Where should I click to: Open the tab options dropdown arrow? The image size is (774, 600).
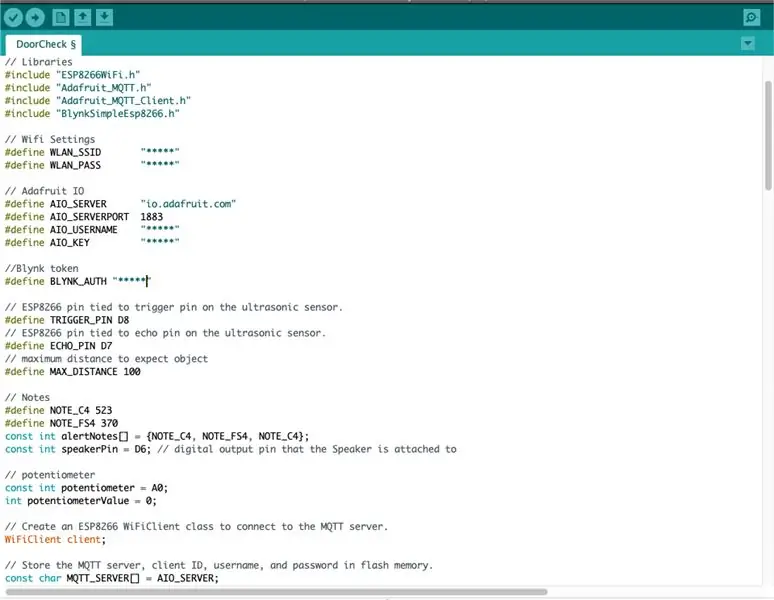coord(748,43)
